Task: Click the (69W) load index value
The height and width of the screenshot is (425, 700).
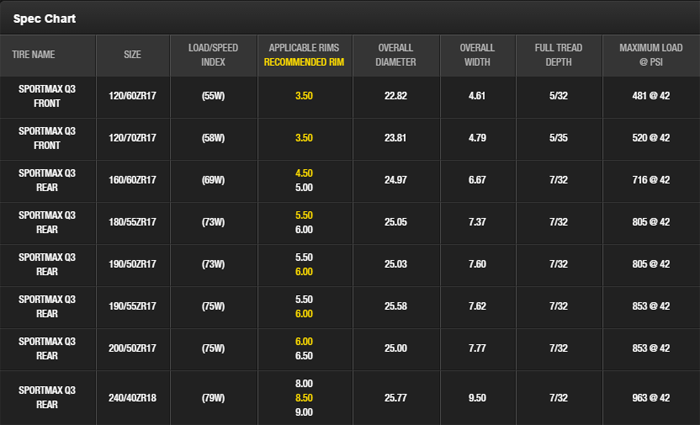Action: click(x=213, y=180)
